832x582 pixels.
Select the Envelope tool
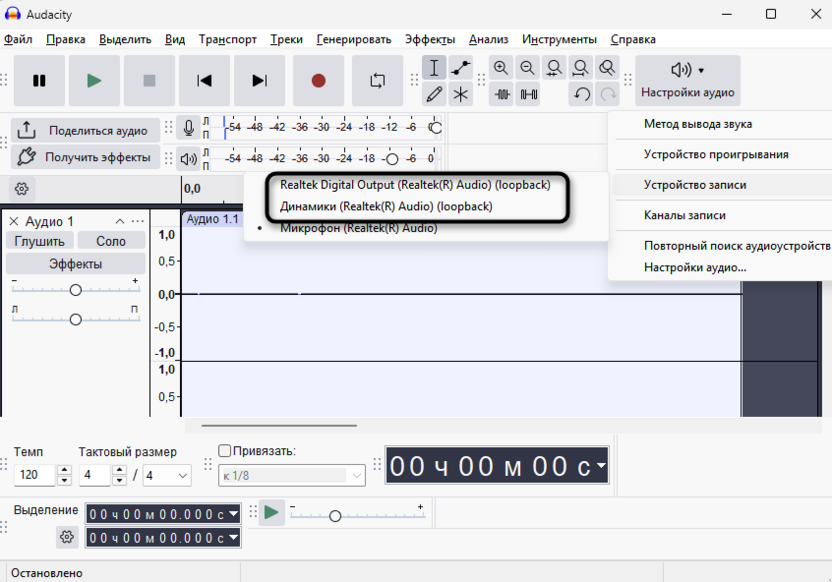coord(460,68)
